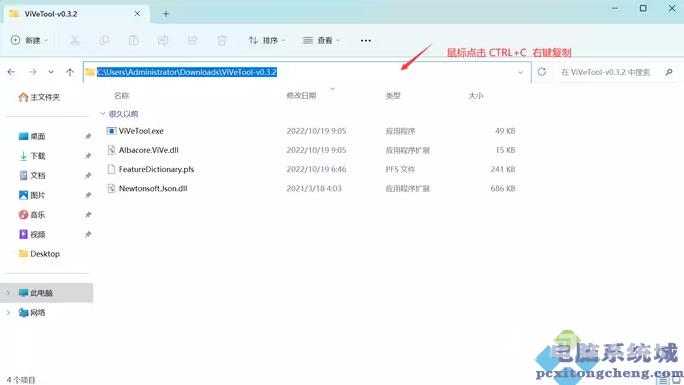This screenshot has height=385, width=684.
Task: Click the PFS 文件 type cell
Action: [400, 169]
